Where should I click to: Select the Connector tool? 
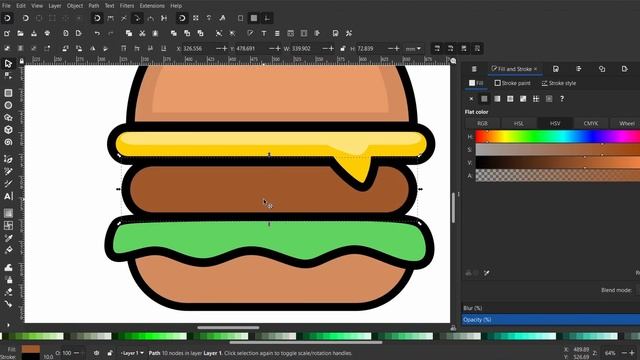tap(8, 304)
